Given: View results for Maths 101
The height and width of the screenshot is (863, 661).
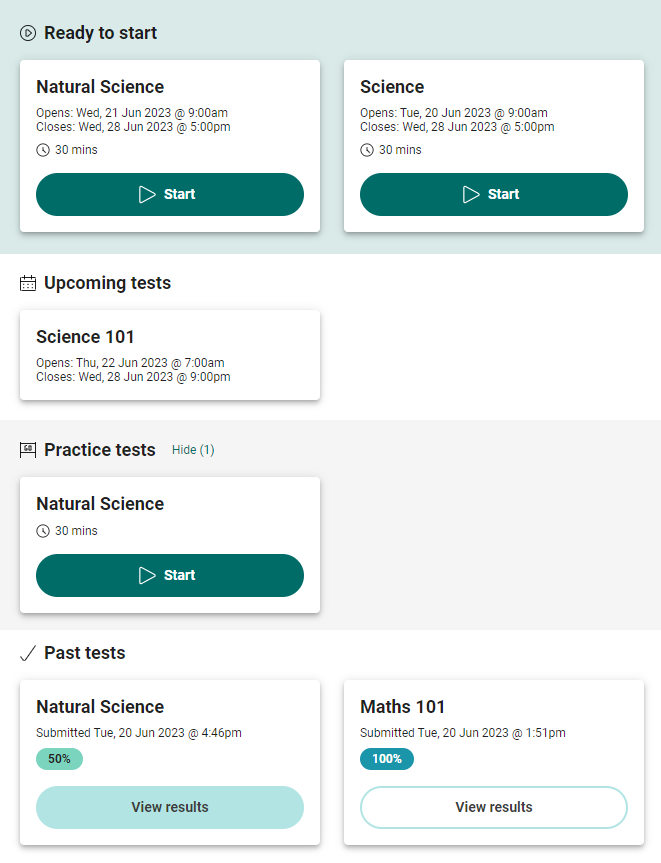Looking at the screenshot, I should click(493, 807).
